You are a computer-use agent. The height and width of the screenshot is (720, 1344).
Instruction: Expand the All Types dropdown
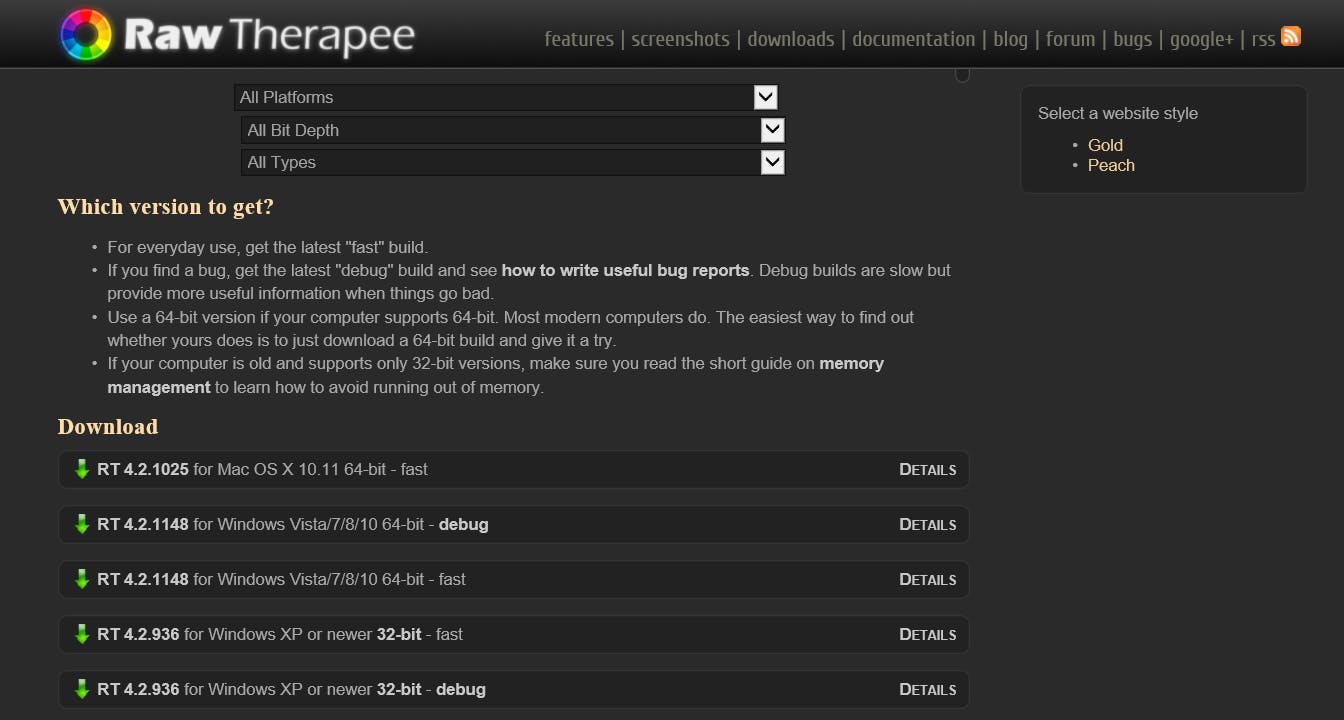(x=771, y=162)
